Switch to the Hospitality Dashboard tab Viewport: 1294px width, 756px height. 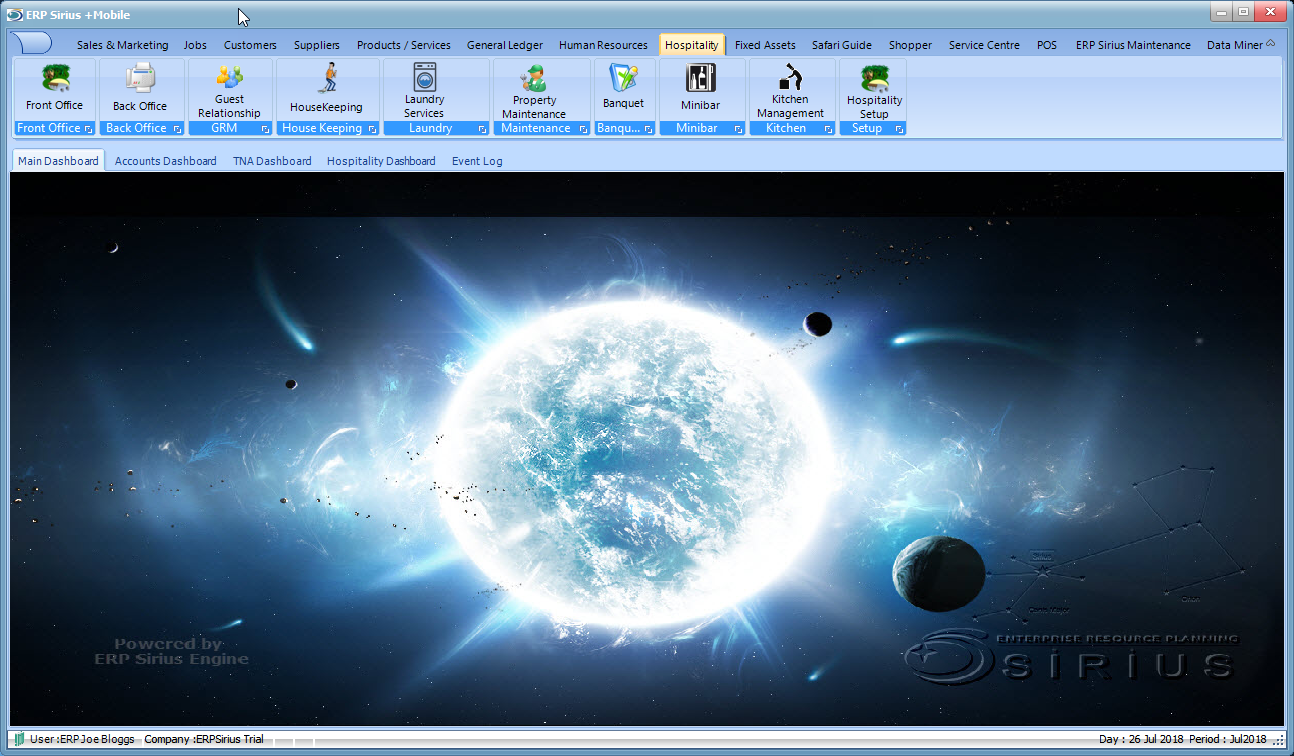(x=381, y=161)
